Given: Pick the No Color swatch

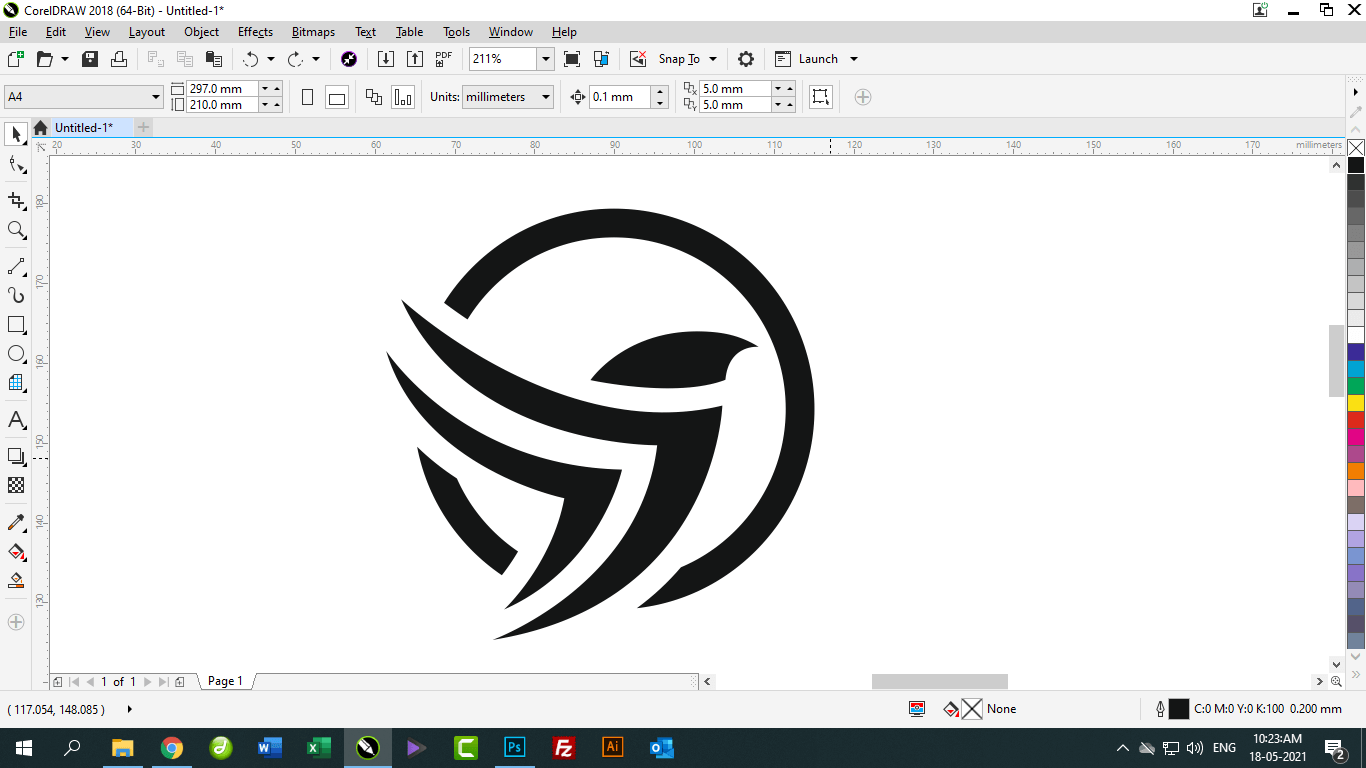Looking at the screenshot, I should tap(1356, 148).
